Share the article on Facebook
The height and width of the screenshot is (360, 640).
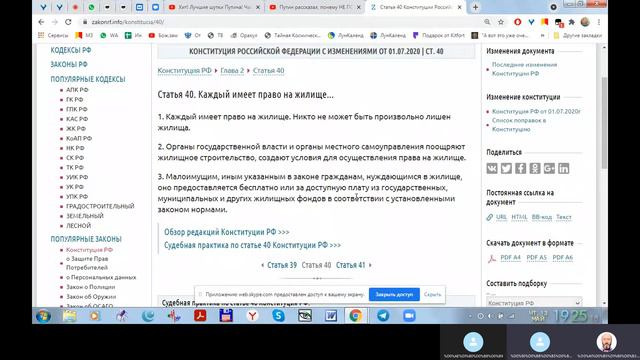520,168
